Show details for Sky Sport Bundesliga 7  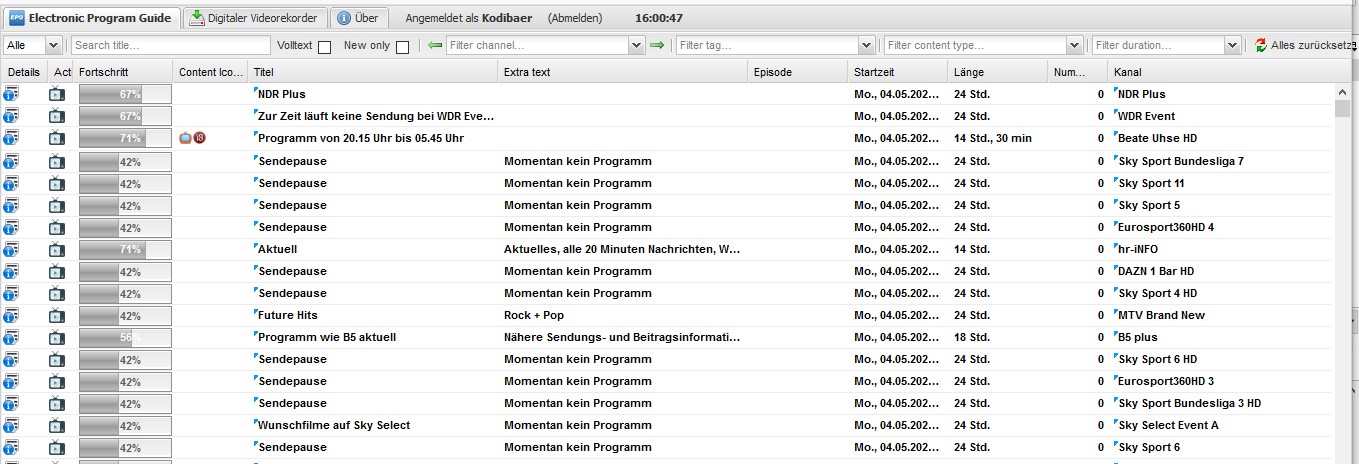tap(11, 160)
